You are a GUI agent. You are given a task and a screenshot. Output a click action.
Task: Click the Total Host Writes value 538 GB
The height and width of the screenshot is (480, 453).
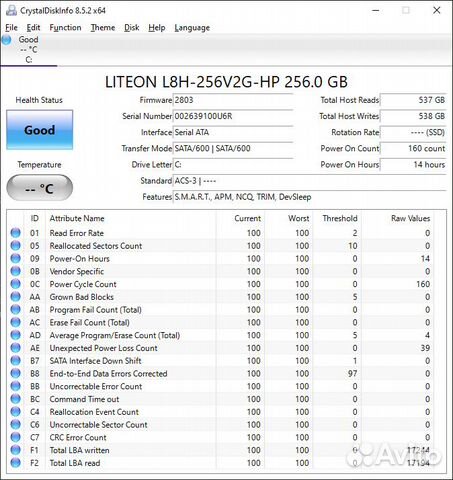413,116
